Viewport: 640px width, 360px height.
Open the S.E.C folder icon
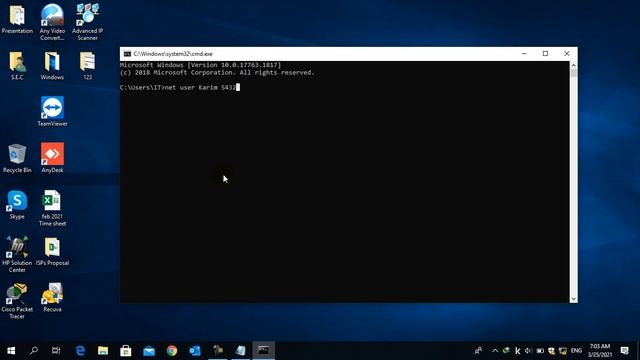tap(17, 65)
